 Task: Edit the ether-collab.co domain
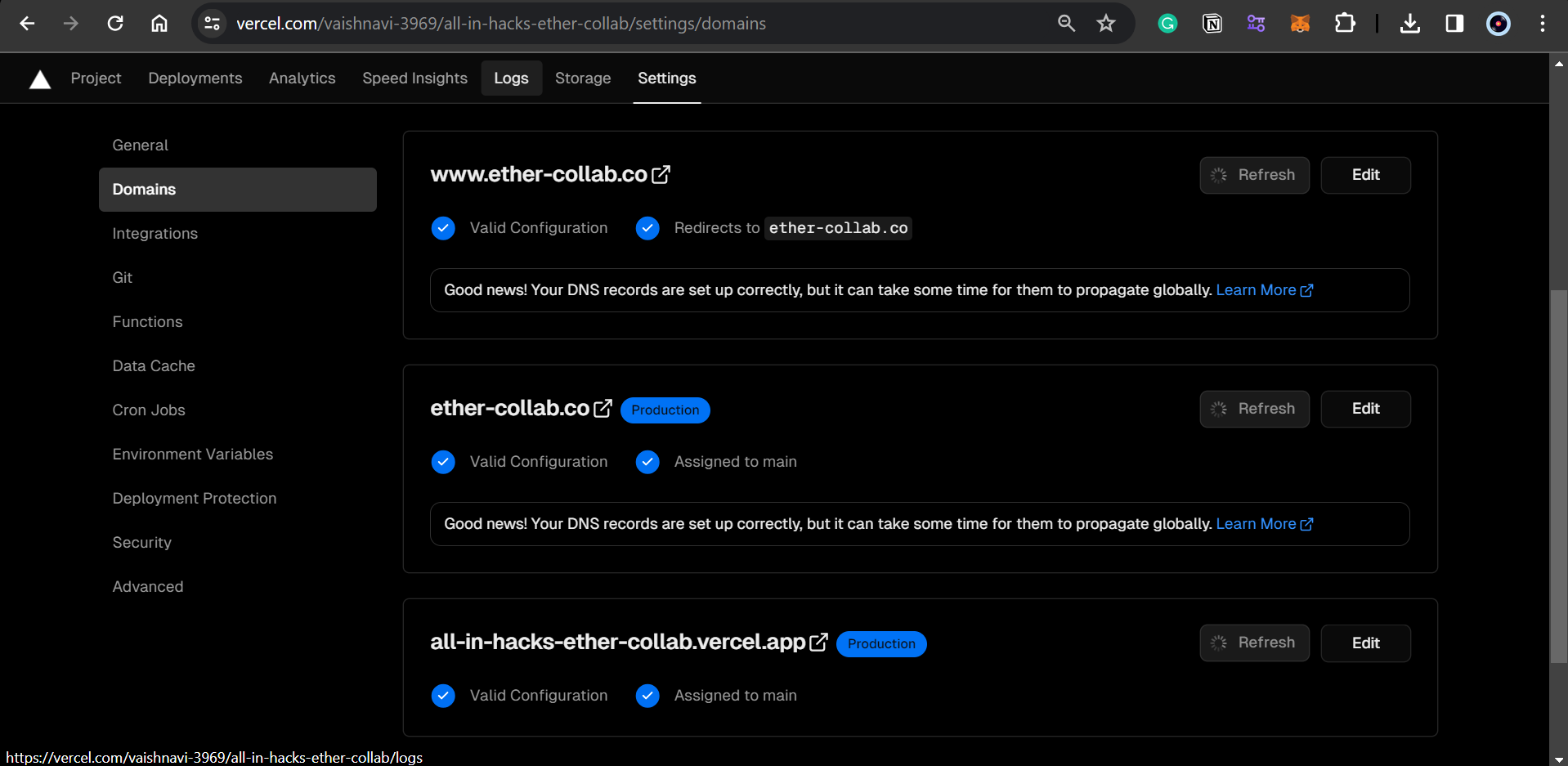(1365, 409)
